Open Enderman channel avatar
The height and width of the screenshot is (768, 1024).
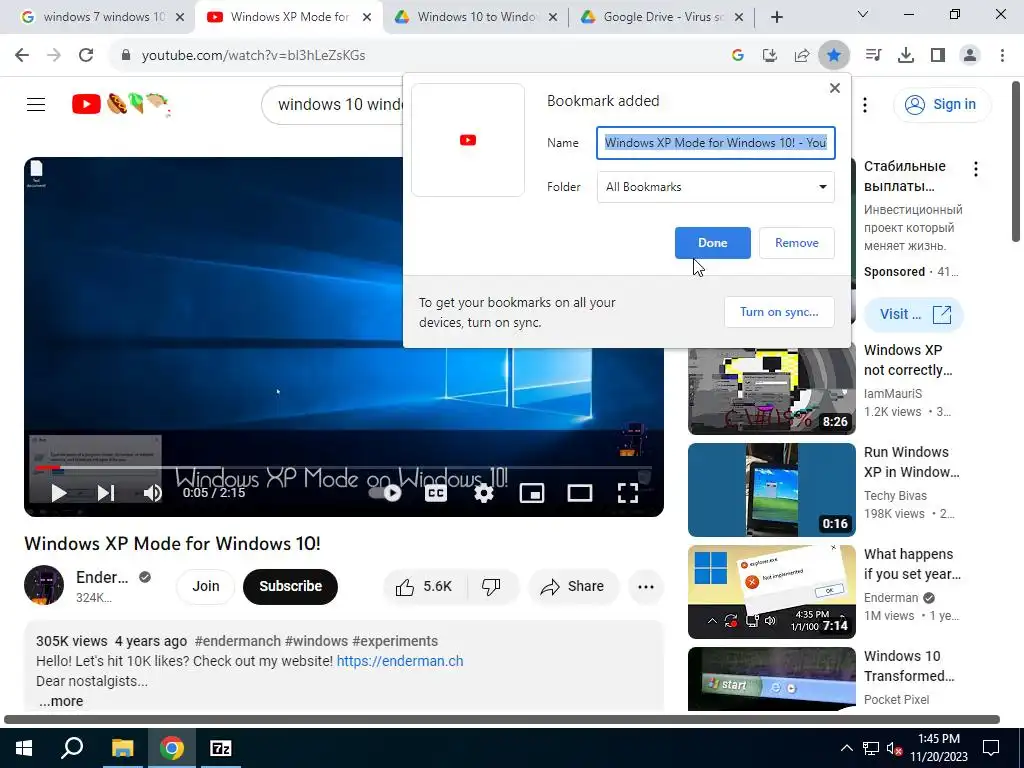[44, 585]
